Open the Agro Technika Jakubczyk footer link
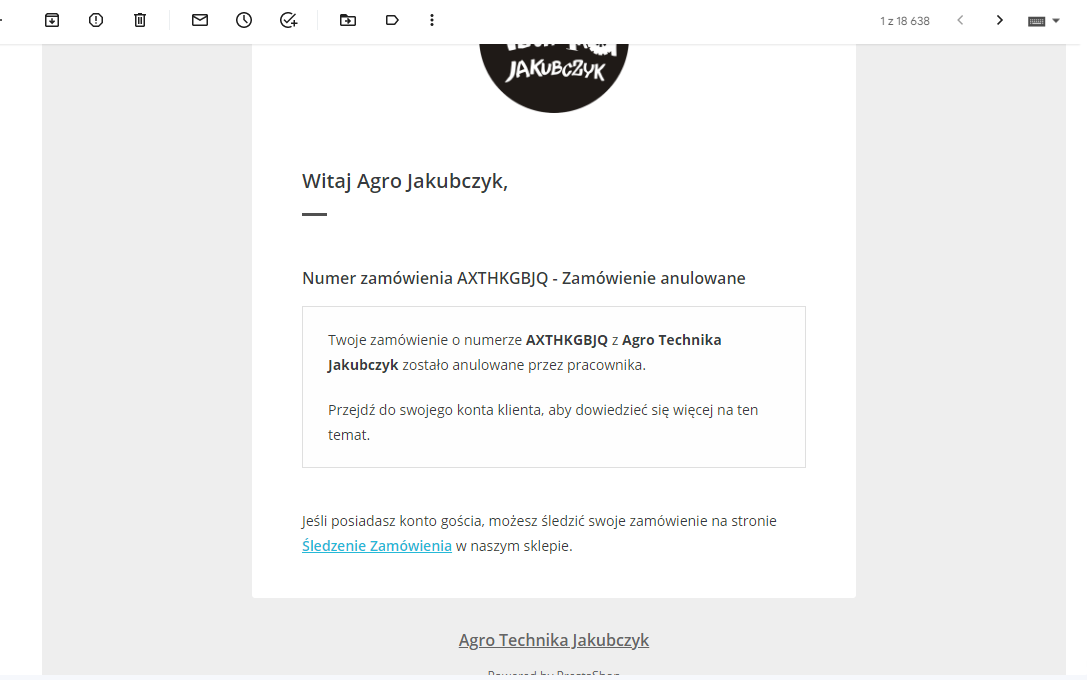Image resolution: width=1087 pixels, height=680 pixels. [554, 640]
